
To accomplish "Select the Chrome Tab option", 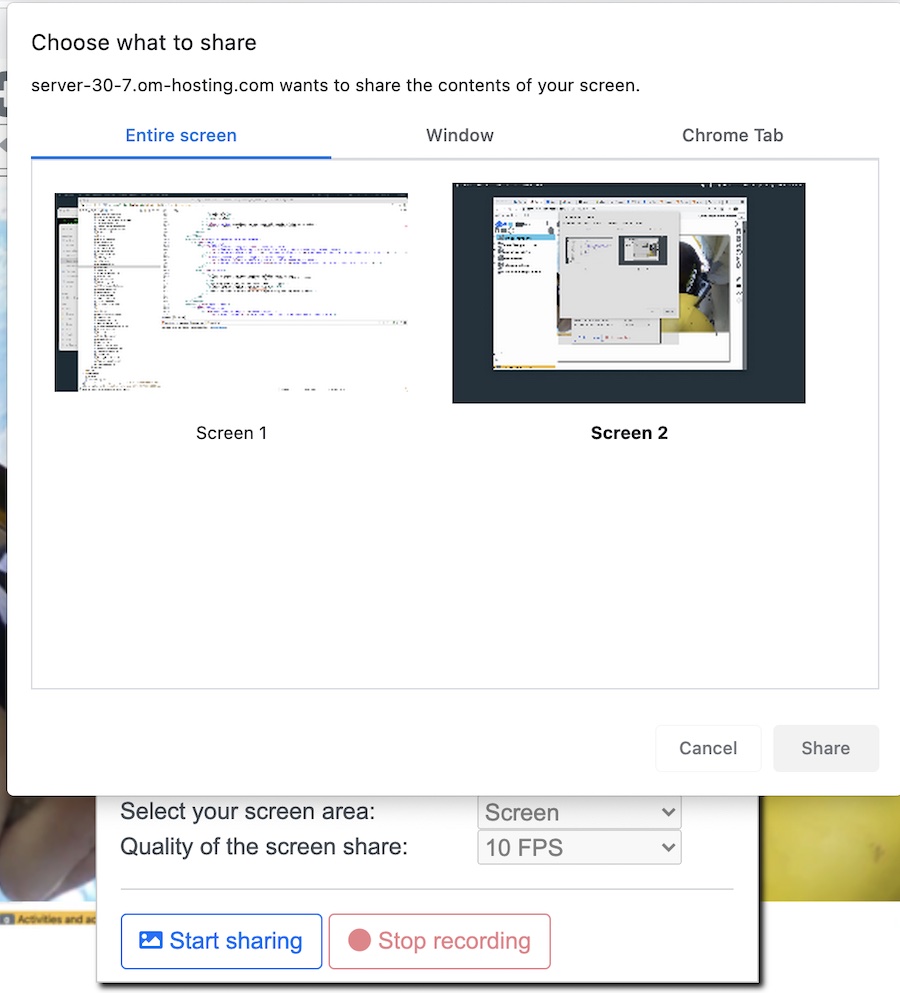I will tap(732, 135).
